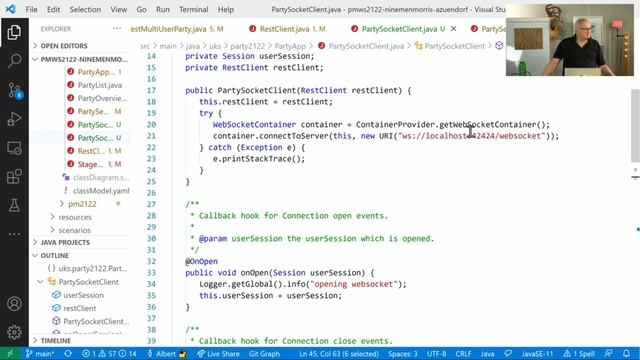640x360 pixels.
Task: Change end of line sequence CRLF
Action: [x=463, y=354]
